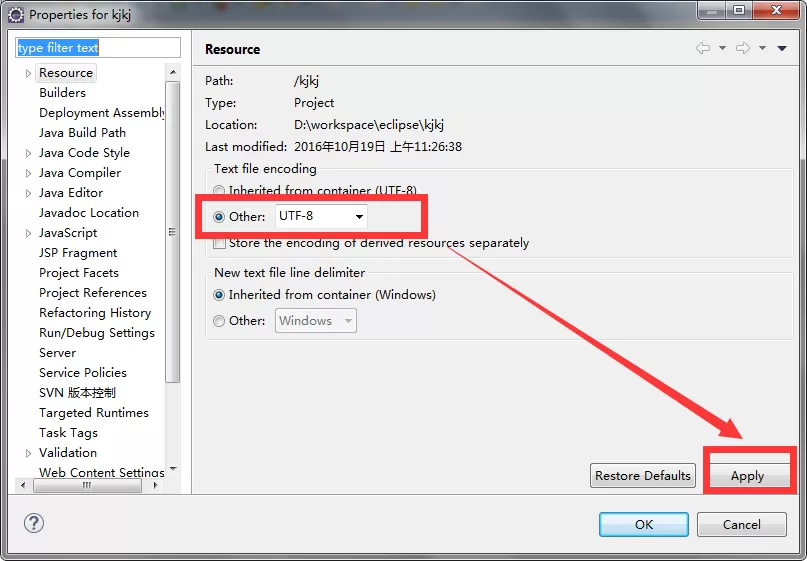Open the SVN 版本控制 page
The height and width of the screenshot is (561, 807).
tap(77, 393)
